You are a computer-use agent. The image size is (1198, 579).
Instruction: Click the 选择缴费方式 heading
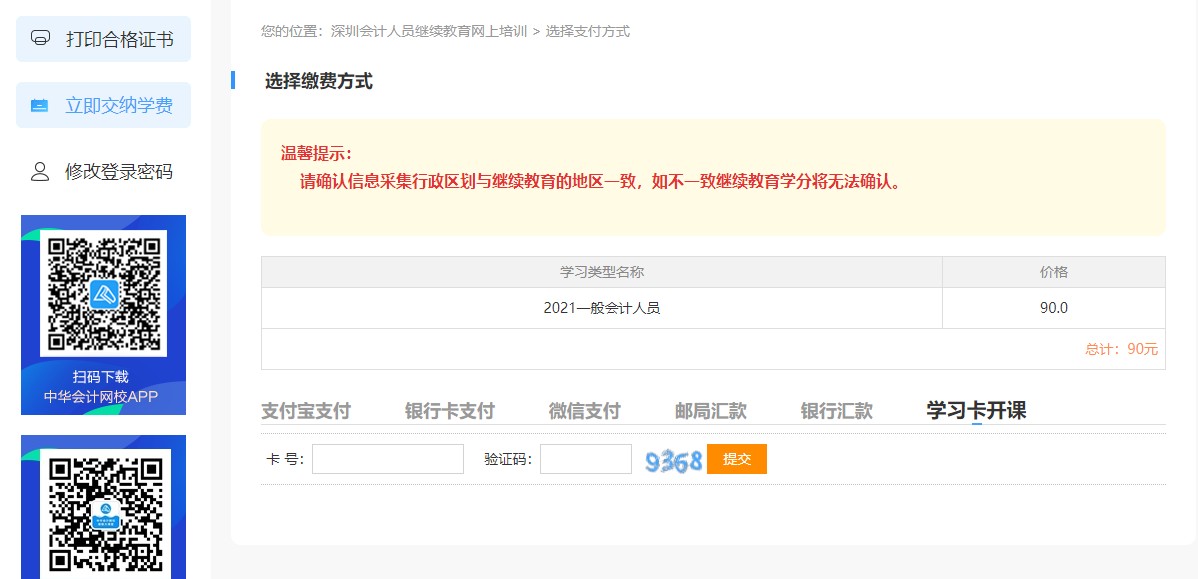[319, 81]
